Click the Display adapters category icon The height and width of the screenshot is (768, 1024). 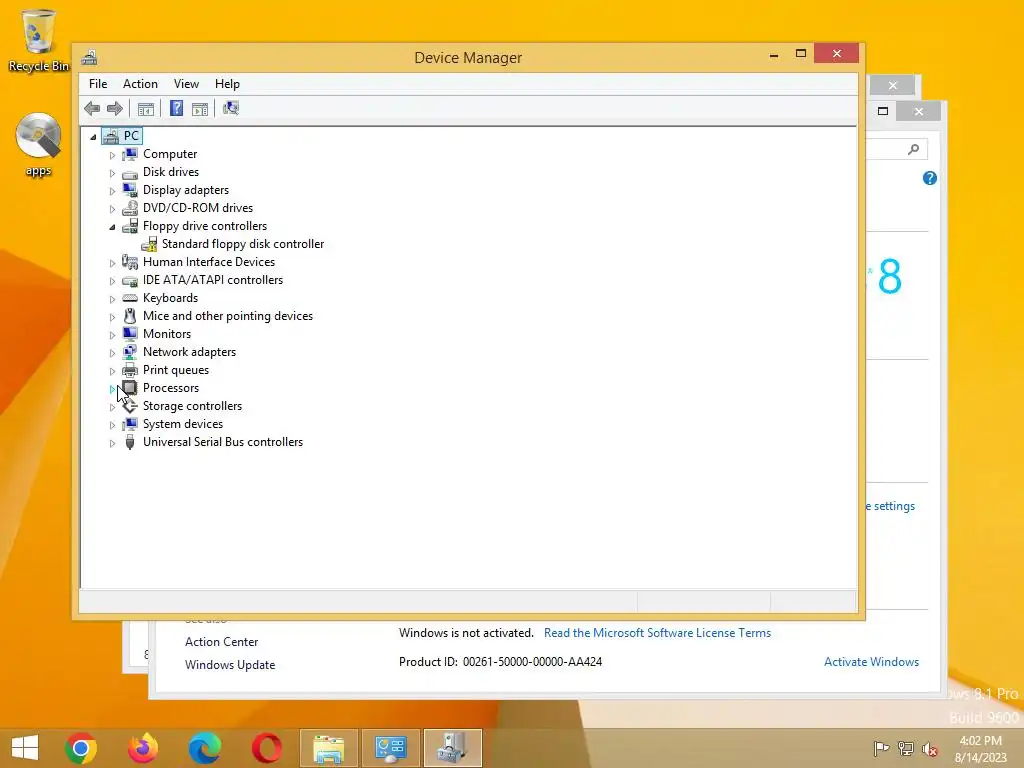(x=130, y=190)
